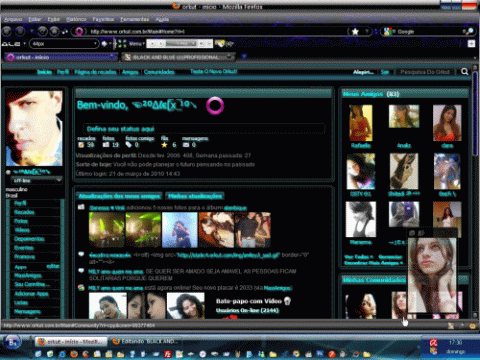Click the Depoimentos sidebar link
Image resolution: width=480 pixels, height=360 pixels.
(x=29, y=239)
